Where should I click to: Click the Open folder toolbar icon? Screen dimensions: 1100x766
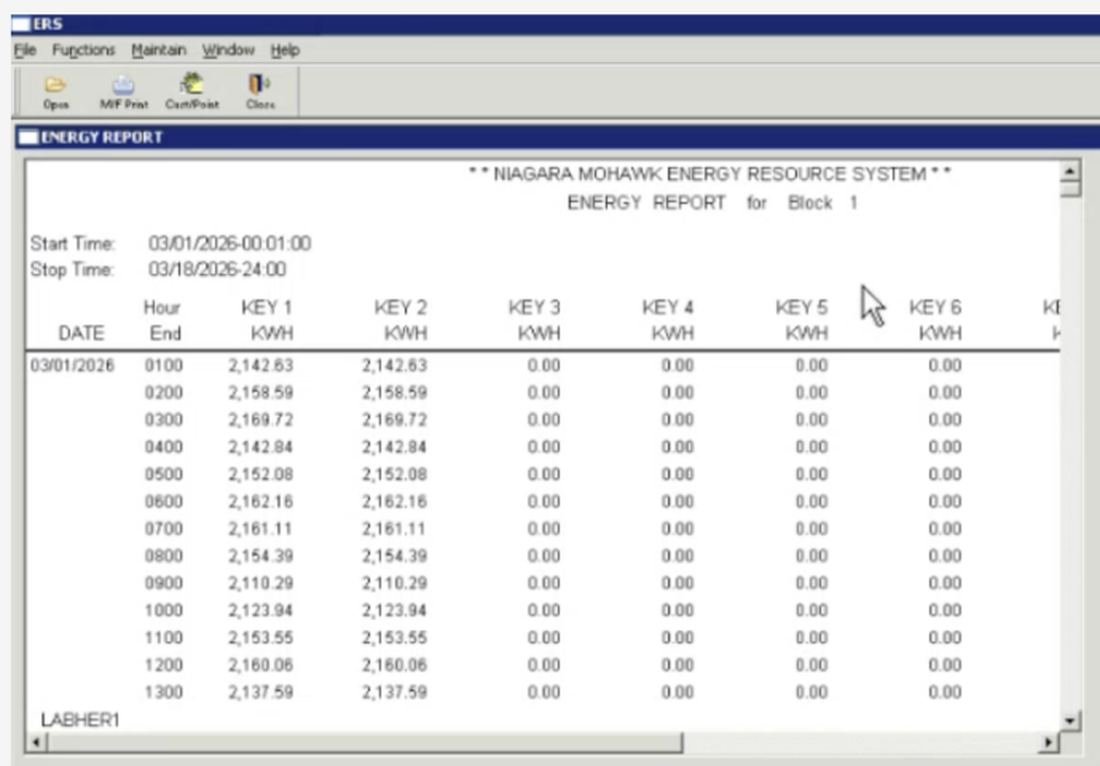tap(55, 86)
